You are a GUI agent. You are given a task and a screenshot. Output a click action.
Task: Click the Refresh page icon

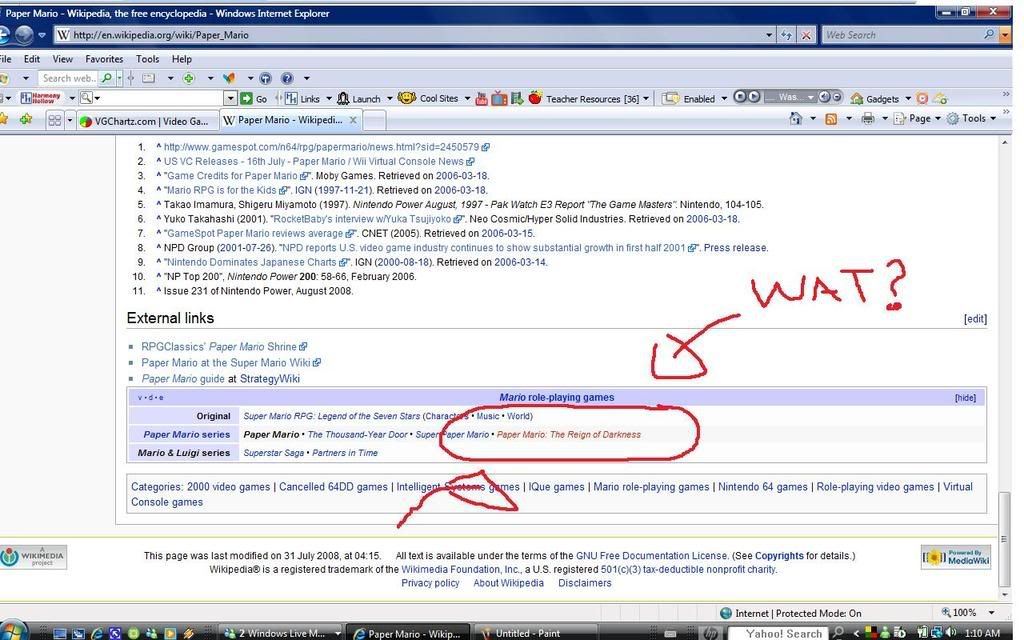point(786,35)
